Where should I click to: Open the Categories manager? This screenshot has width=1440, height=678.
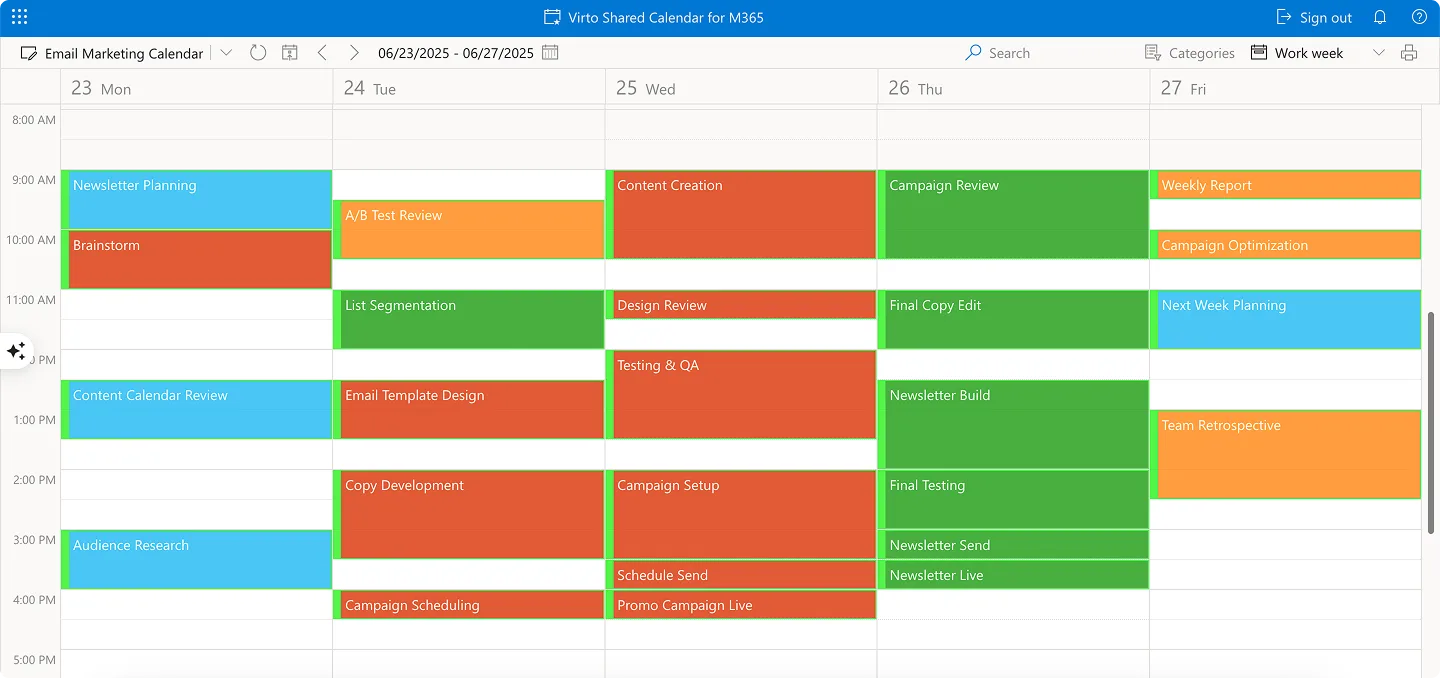[x=1190, y=52]
